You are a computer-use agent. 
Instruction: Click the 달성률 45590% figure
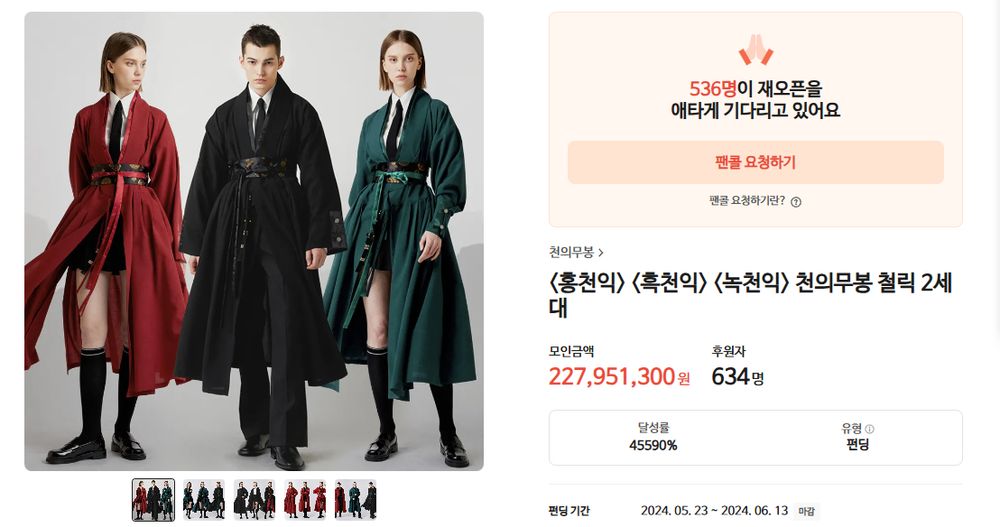[x=653, y=437]
